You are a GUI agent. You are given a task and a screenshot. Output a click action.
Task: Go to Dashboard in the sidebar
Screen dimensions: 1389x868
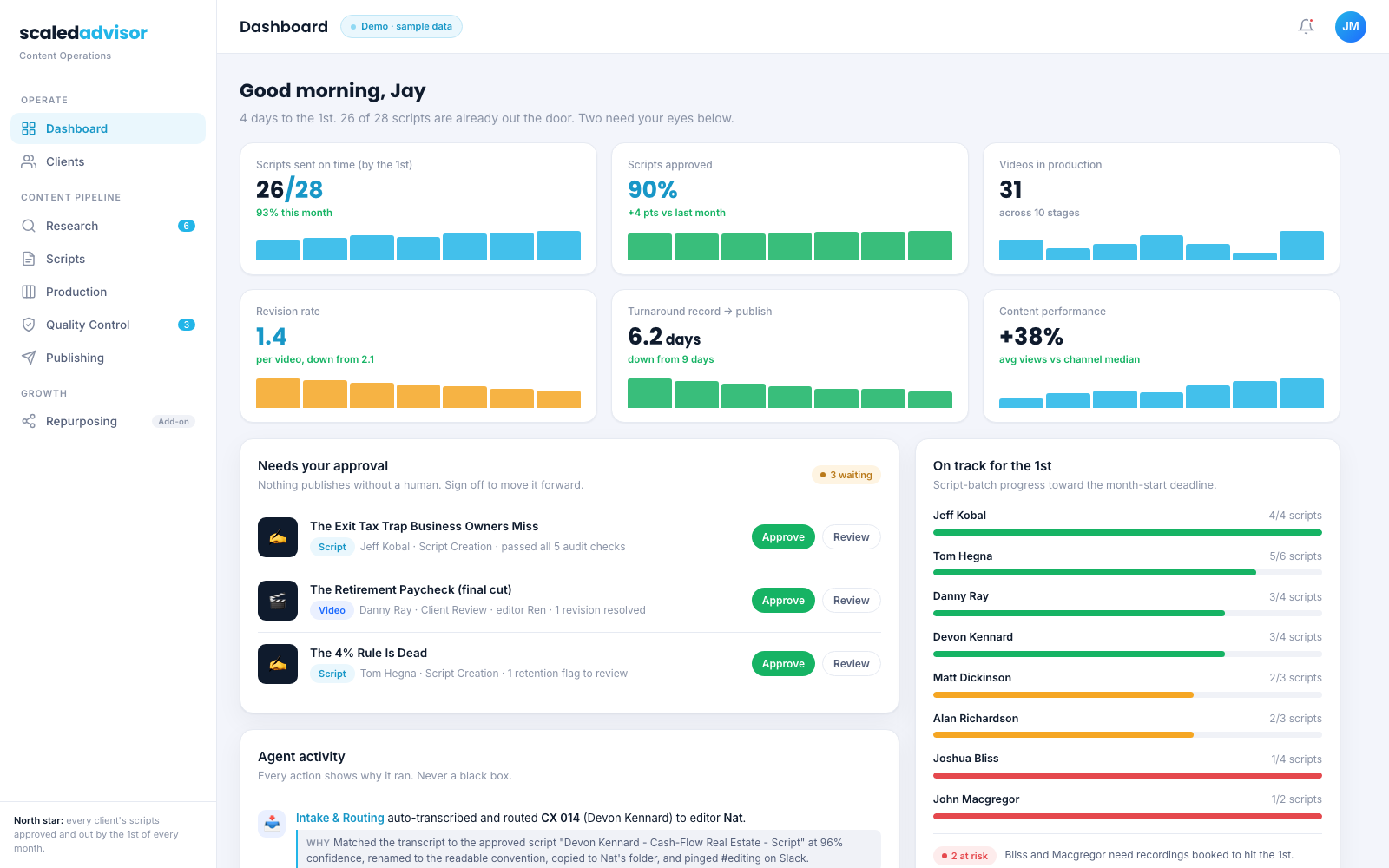[x=108, y=128]
